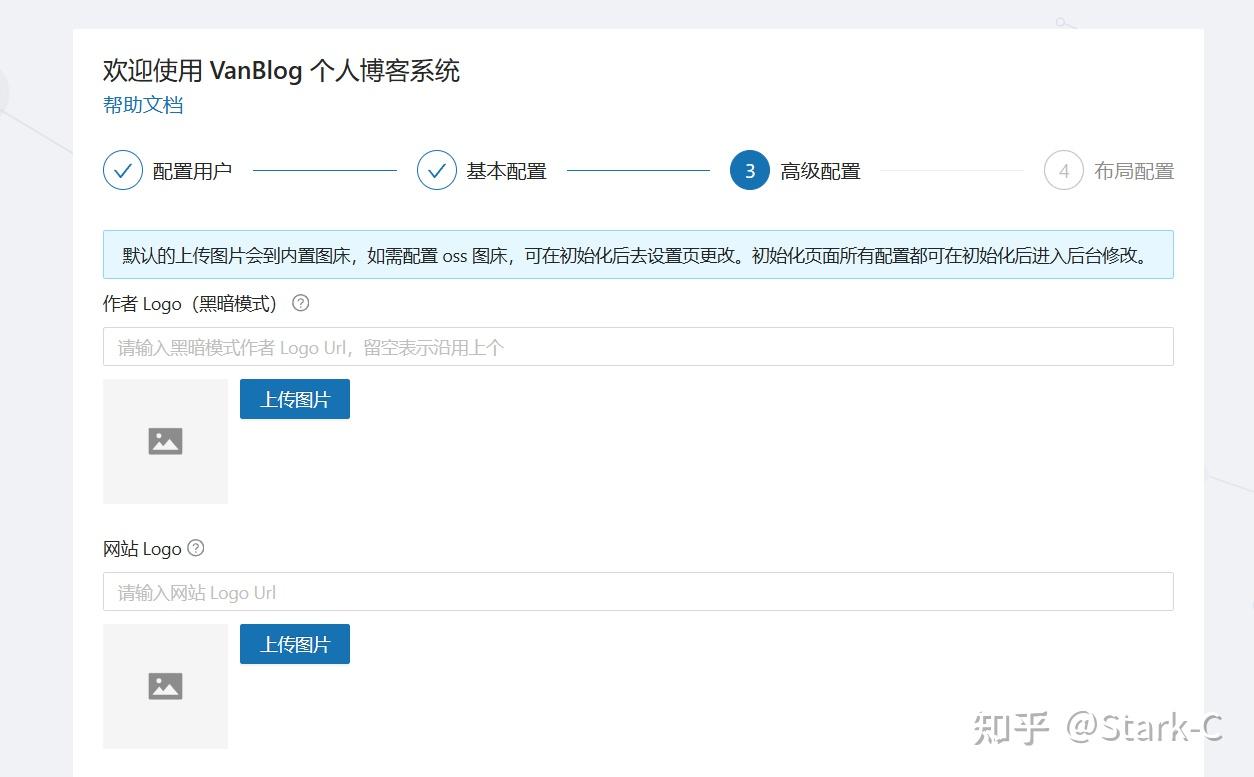
Task: Open help tooltip beside 网站 Logo
Action: [x=195, y=548]
